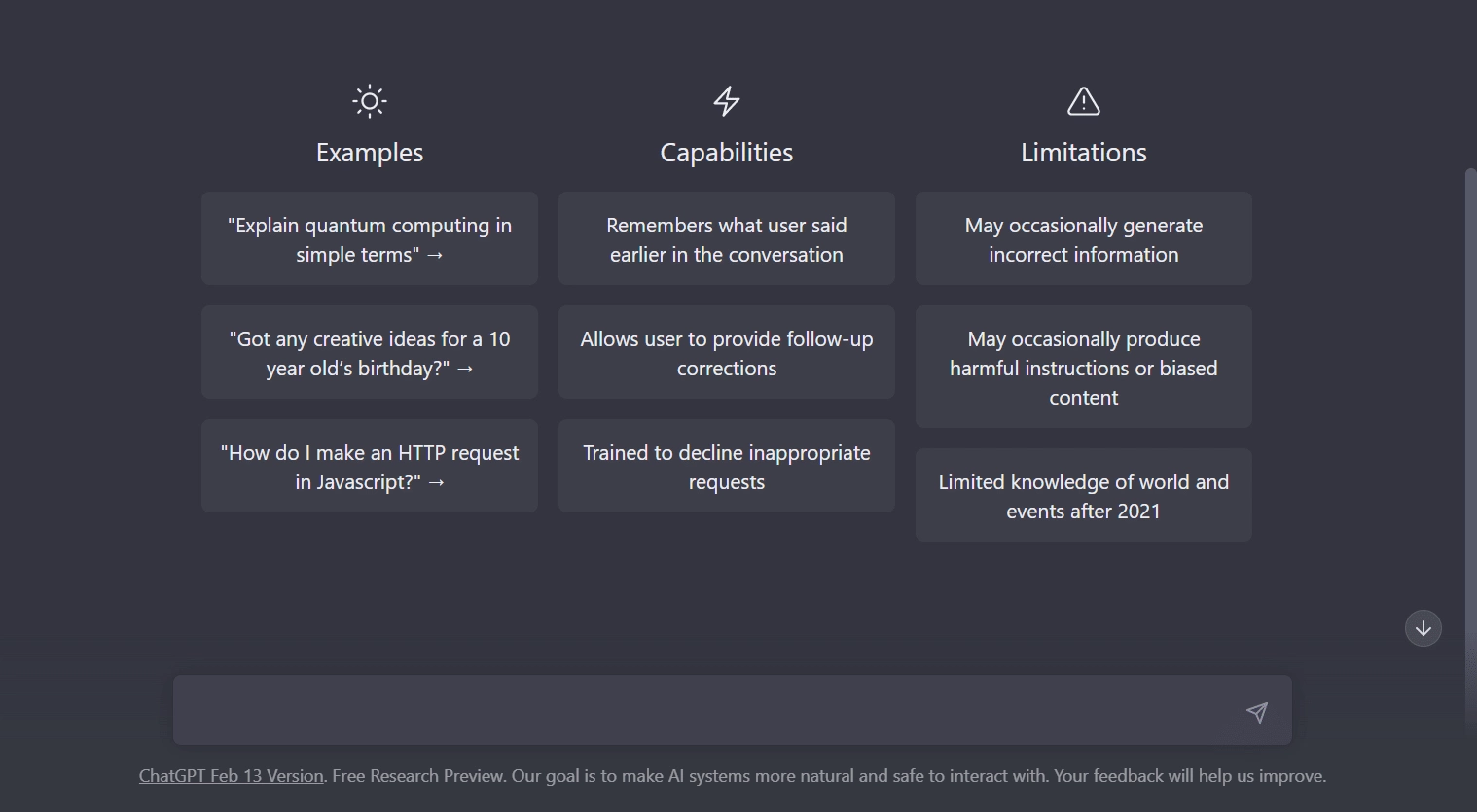Click the warning triangle Limitations icon

[1083, 101]
